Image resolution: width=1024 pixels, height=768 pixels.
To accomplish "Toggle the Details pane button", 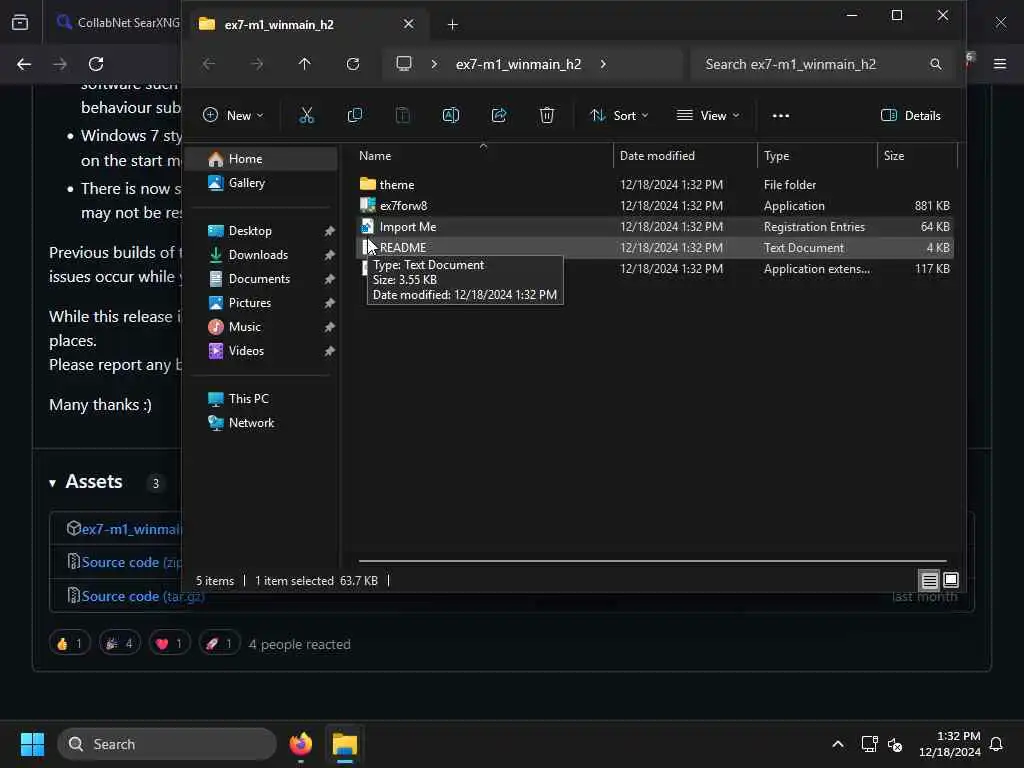I will tap(910, 116).
